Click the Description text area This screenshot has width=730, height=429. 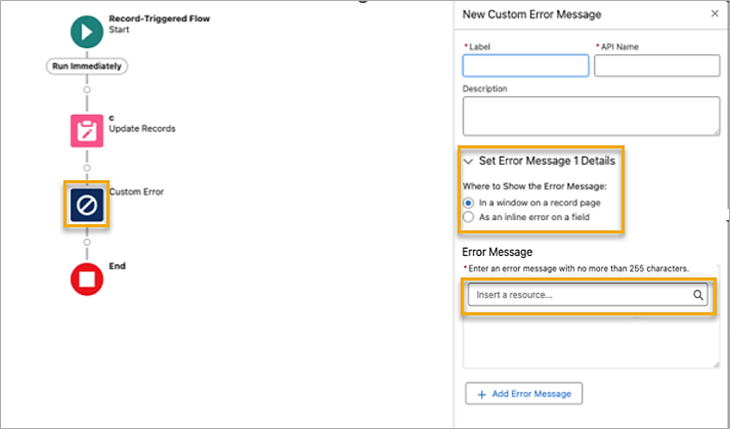590,115
